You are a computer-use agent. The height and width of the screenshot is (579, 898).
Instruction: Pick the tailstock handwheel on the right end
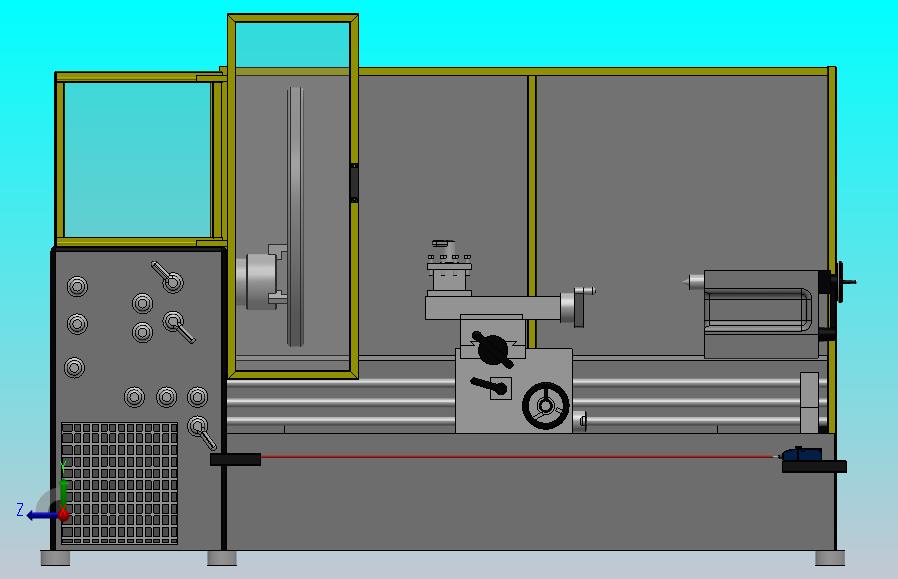point(841,282)
